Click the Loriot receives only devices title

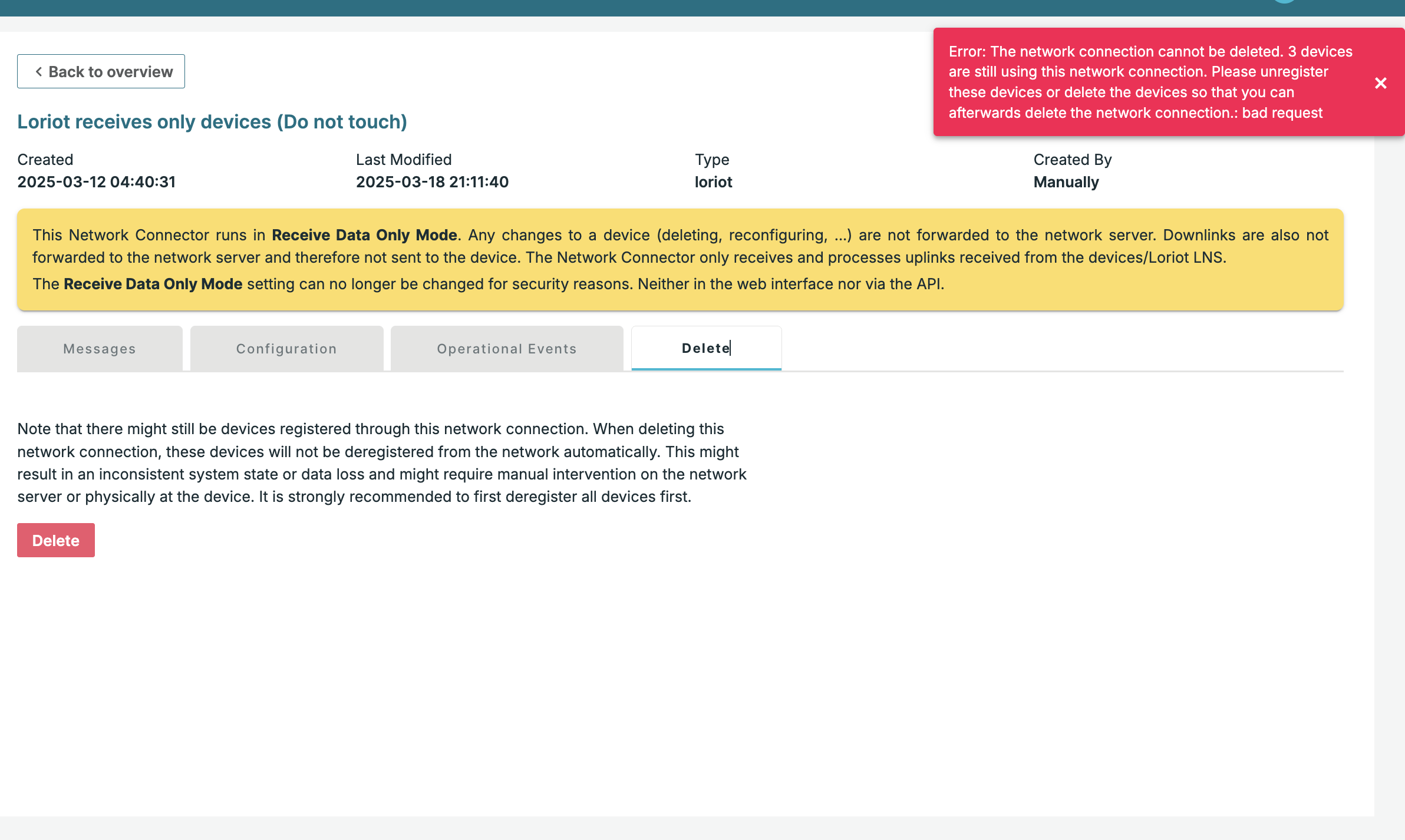coord(212,121)
